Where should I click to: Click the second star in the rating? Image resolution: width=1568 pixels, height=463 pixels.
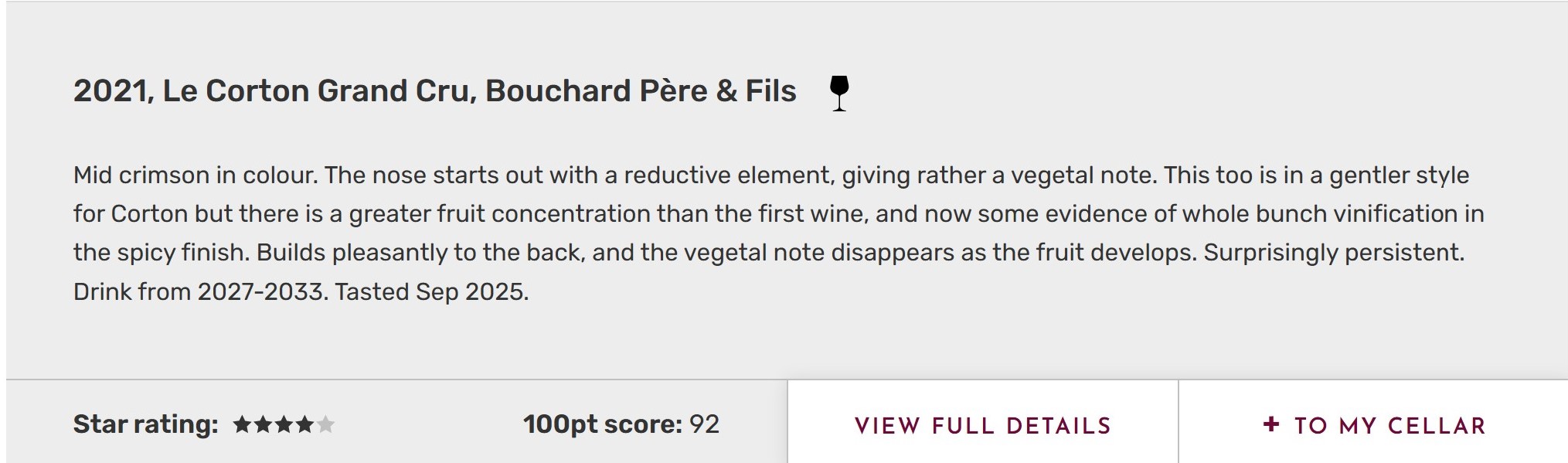pos(264,424)
